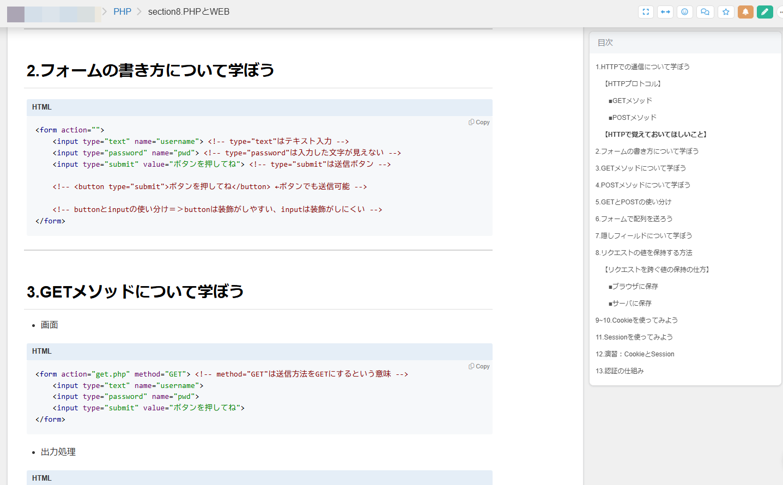Screen dimensions: 783x485
Task: Click the 画面 bullet text
Action: click(x=49, y=325)
